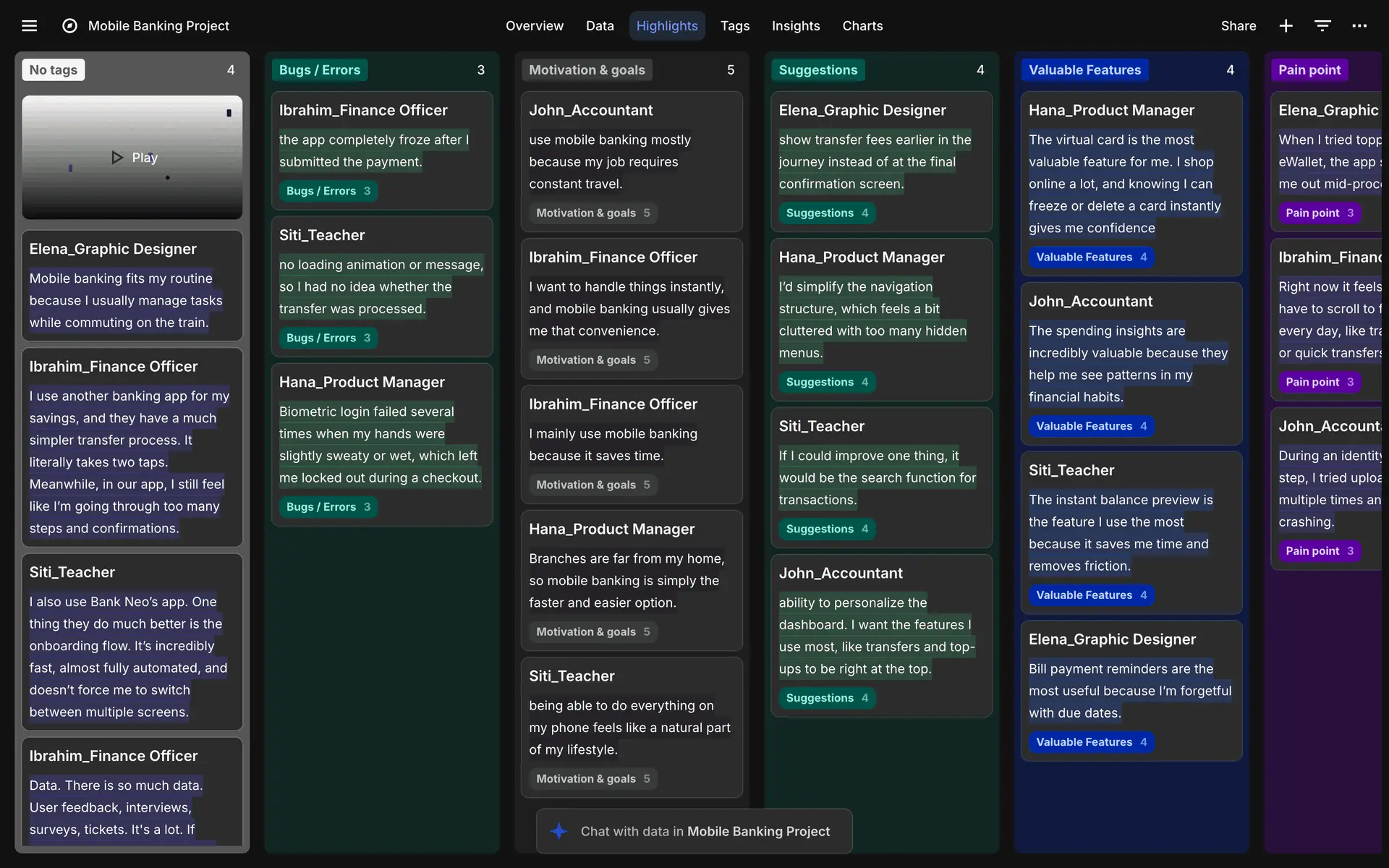Switch to the Overview tab
Screen dimensions: 1389x868
pyautogui.click(x=534, y=26)
